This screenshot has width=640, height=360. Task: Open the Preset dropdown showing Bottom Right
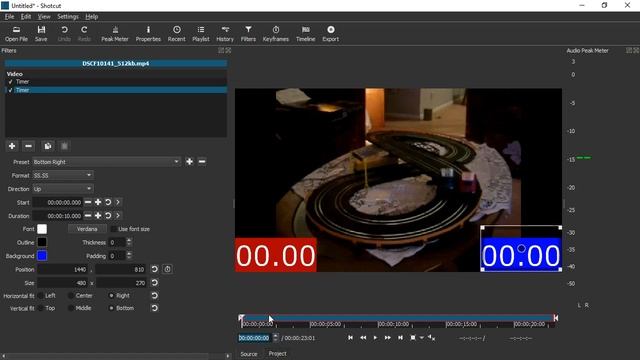coord(106,162)
